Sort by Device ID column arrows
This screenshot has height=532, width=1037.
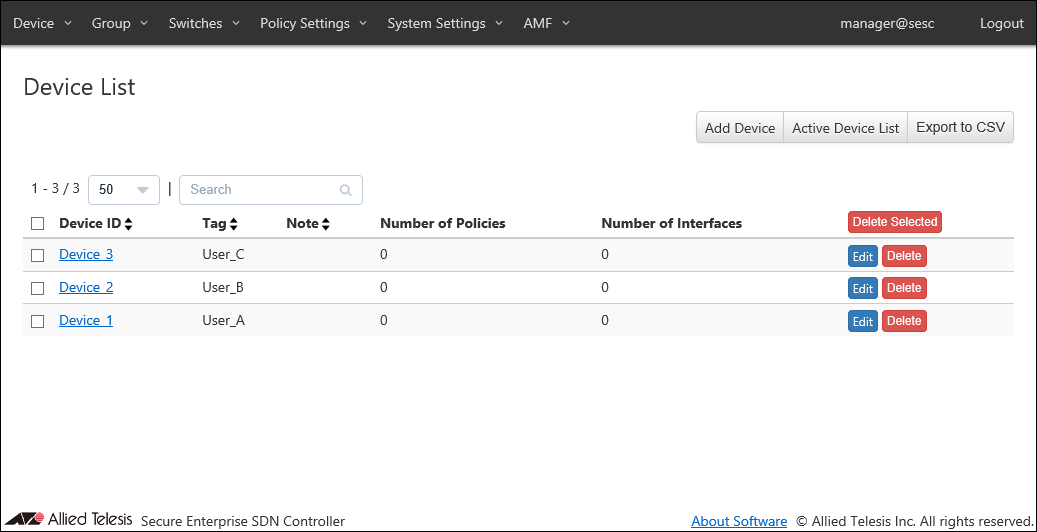coord(128,224)
